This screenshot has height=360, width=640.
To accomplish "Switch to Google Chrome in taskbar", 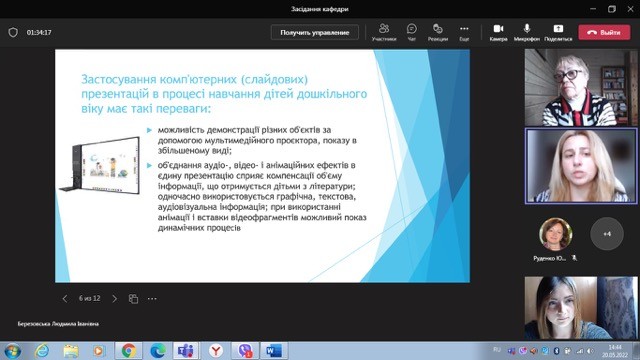I will click(129, 351).
